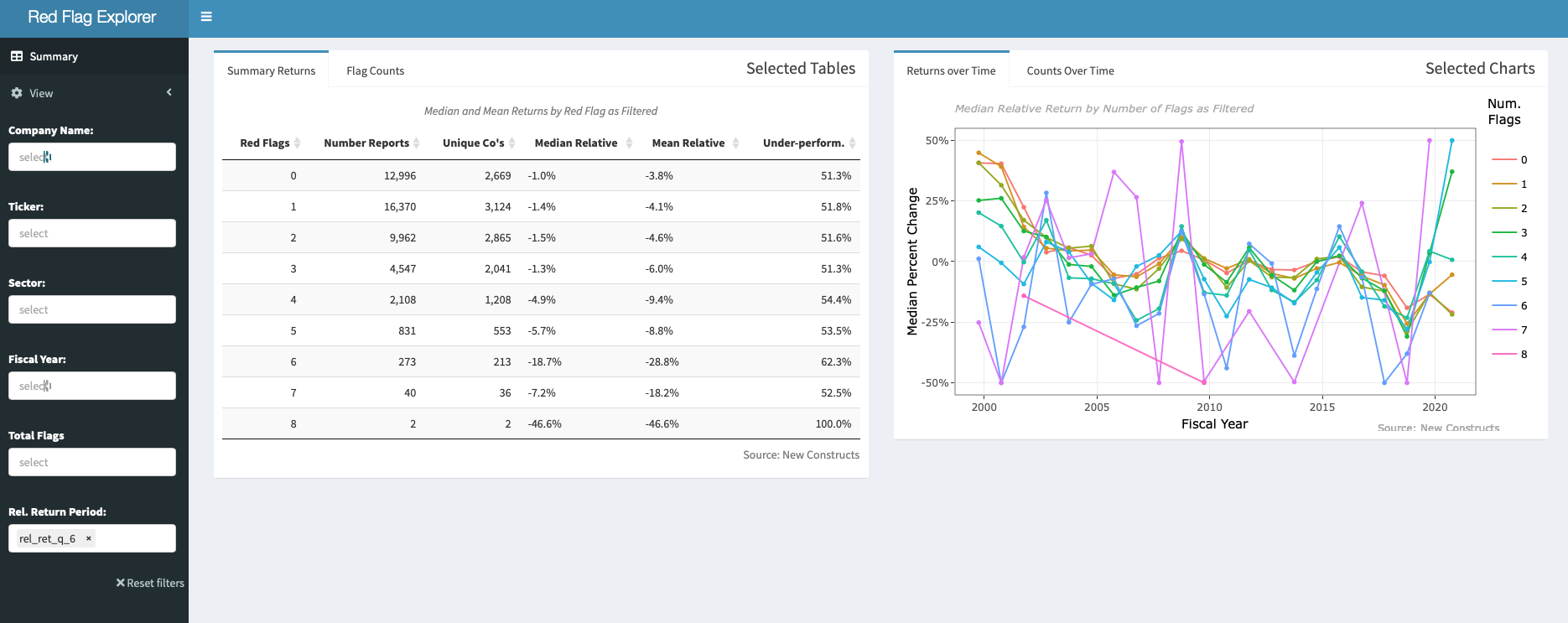
Task: Click the View gear icon
Action: pyautogui.click(x=17, y=93)
